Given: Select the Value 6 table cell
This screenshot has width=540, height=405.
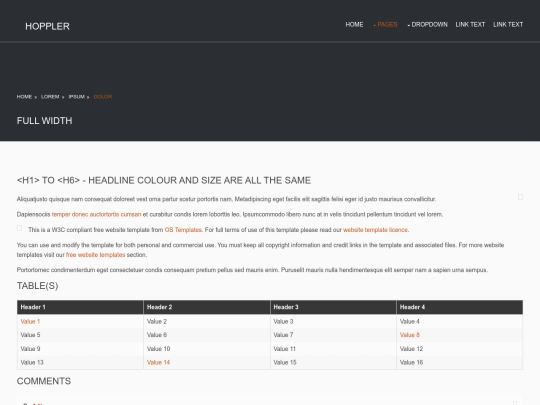Looking at the screenshot, I should coord(207,335).
